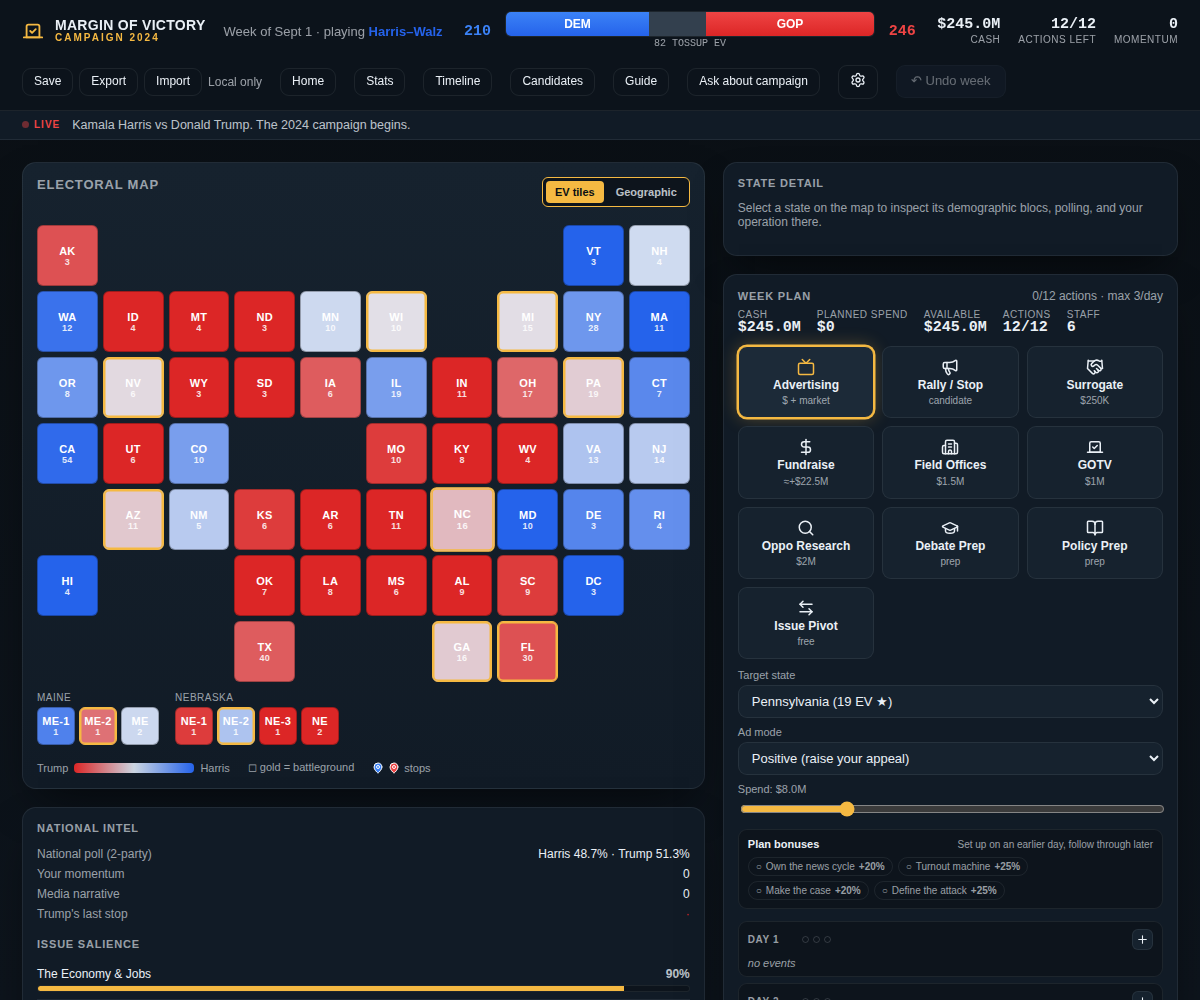Viewport: 1200px width, 1000px height.
Task: Add an event to Day 1
Action: coord(1142,939)
